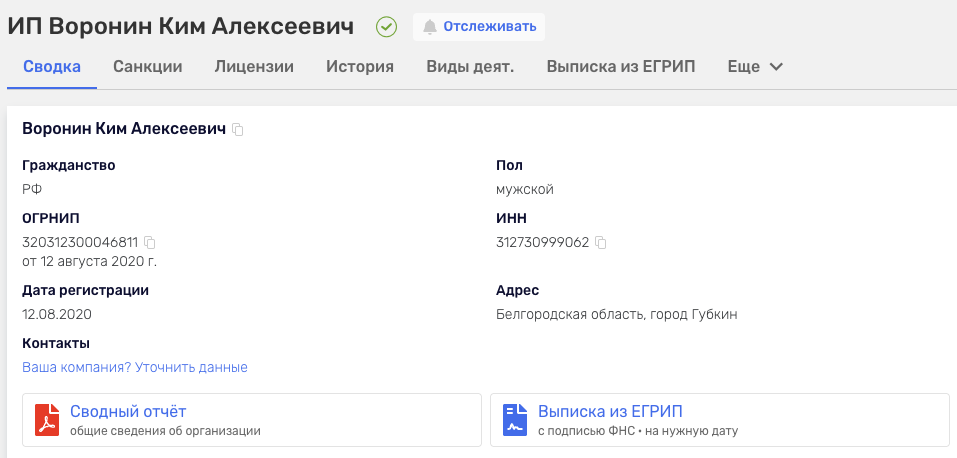Open the Санкции tab
Screen dimensions: 957x458
pyautogui.click(x=148, y=67)
